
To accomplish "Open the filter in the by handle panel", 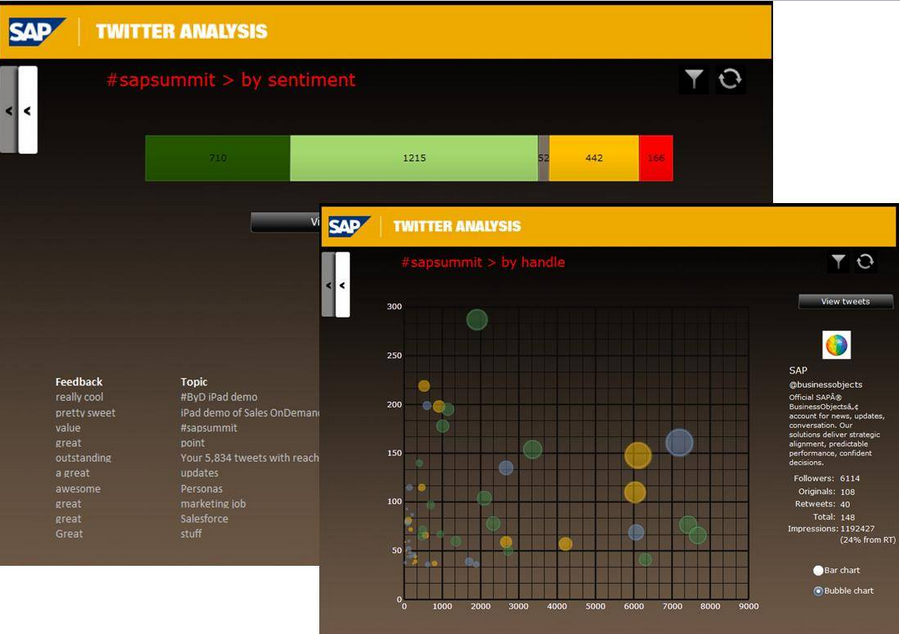I will (838, 262).
